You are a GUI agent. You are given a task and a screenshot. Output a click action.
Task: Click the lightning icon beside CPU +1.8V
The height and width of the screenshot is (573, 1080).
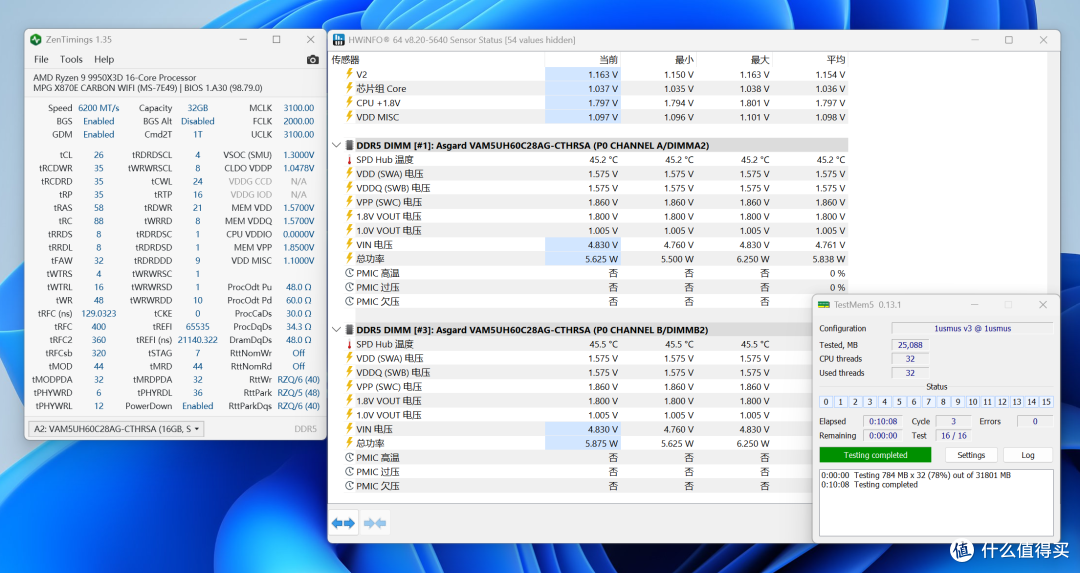tap(349, 103)
